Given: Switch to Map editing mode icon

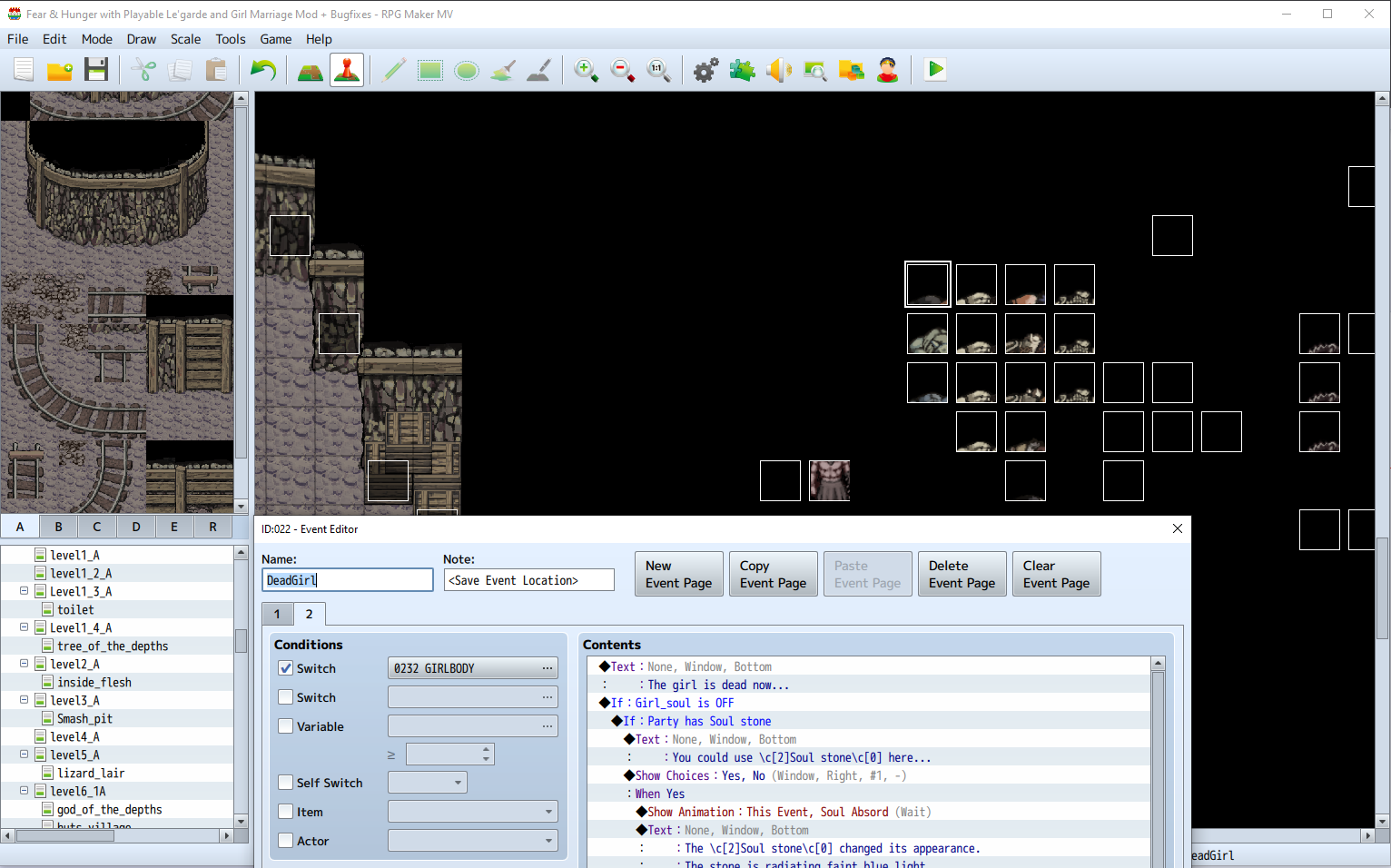Looking at the screenshot, I should [x=311, y=70].
